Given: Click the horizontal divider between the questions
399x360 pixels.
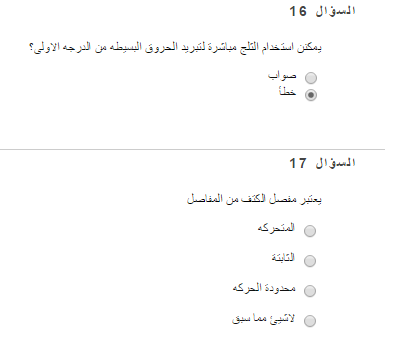Looking at the screenshot, I should coord(192,149).
